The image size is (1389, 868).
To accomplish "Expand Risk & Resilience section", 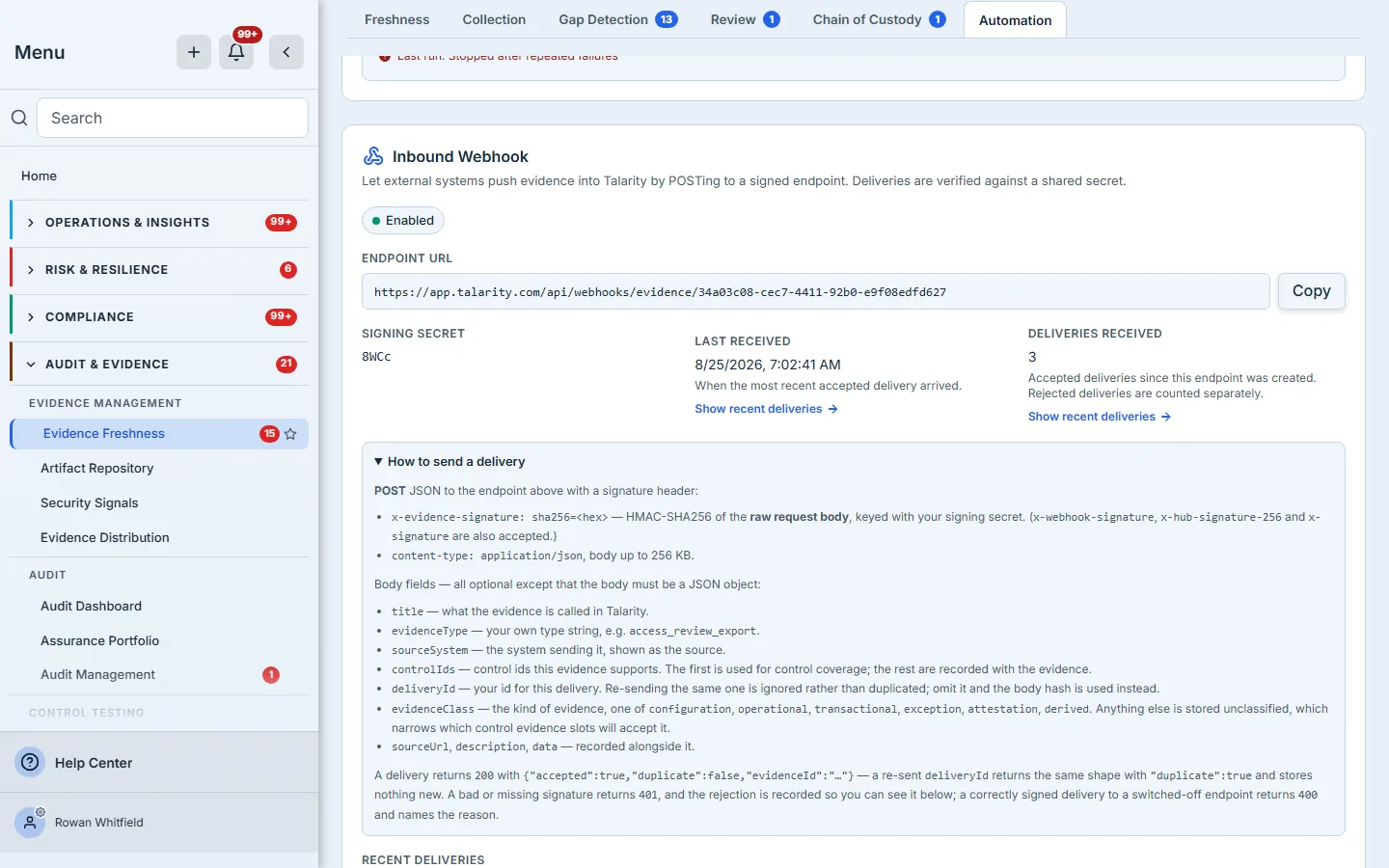I will coord(159,270).
